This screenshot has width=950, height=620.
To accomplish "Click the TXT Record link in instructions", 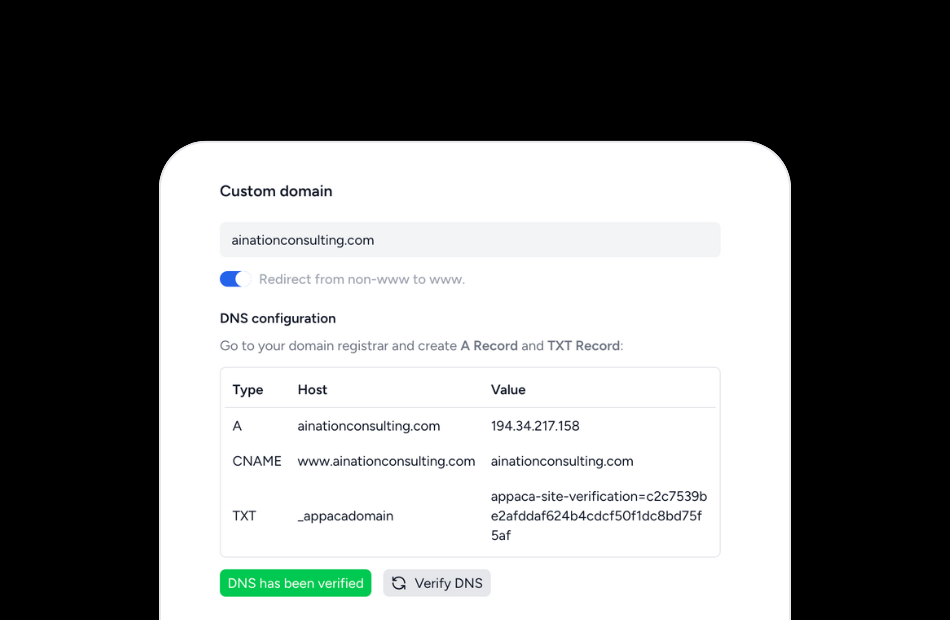I will (584, 345).
